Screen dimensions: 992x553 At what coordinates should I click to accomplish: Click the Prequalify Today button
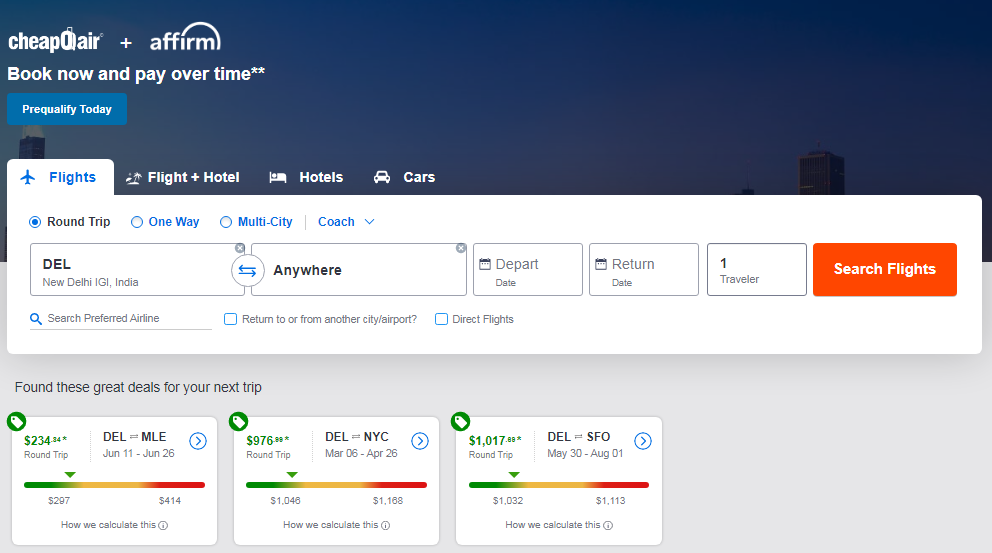(67, 109)
